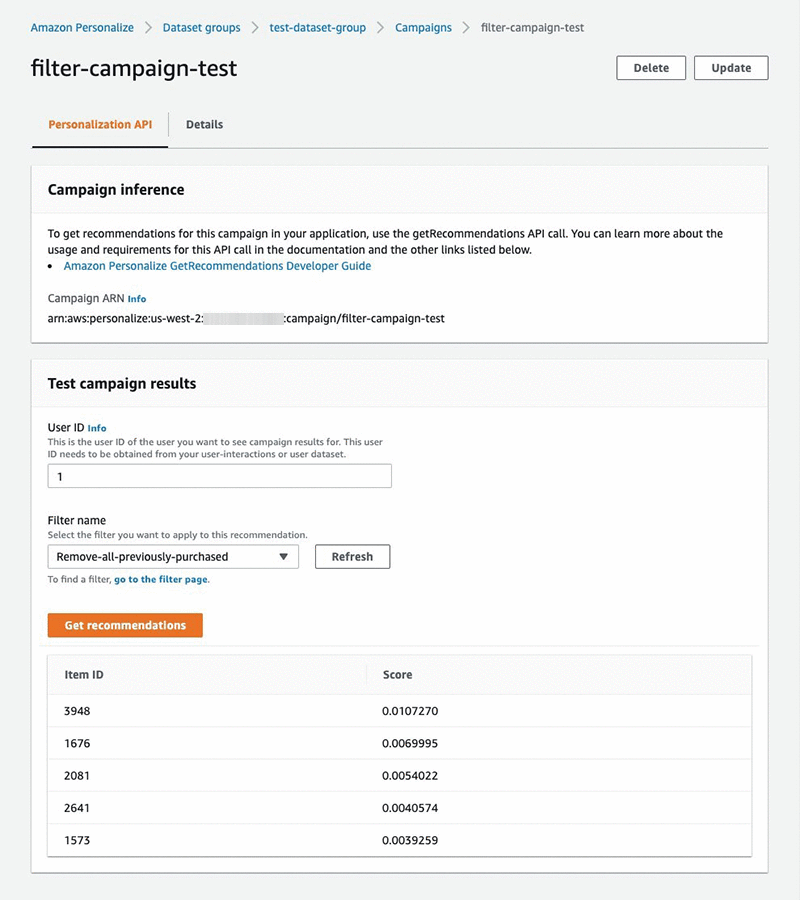Select the row for item 3948
The height and width of the screenshot is (900, 800).
399,712
